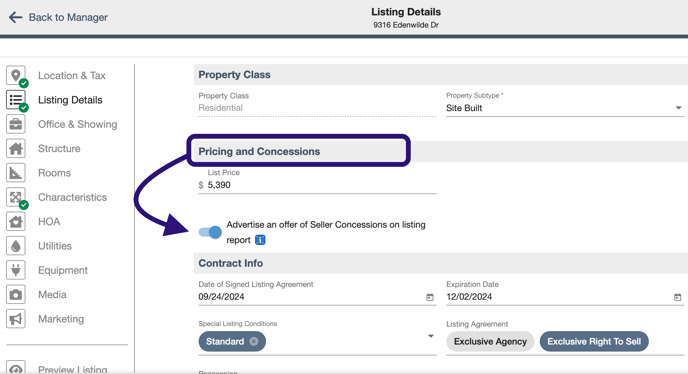This screenshot has height=374, width=688.
Task: Click into the List Price field
Action: pos(318,185)
